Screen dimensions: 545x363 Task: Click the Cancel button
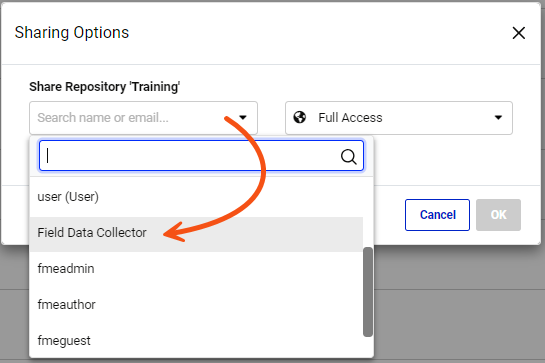437,215
